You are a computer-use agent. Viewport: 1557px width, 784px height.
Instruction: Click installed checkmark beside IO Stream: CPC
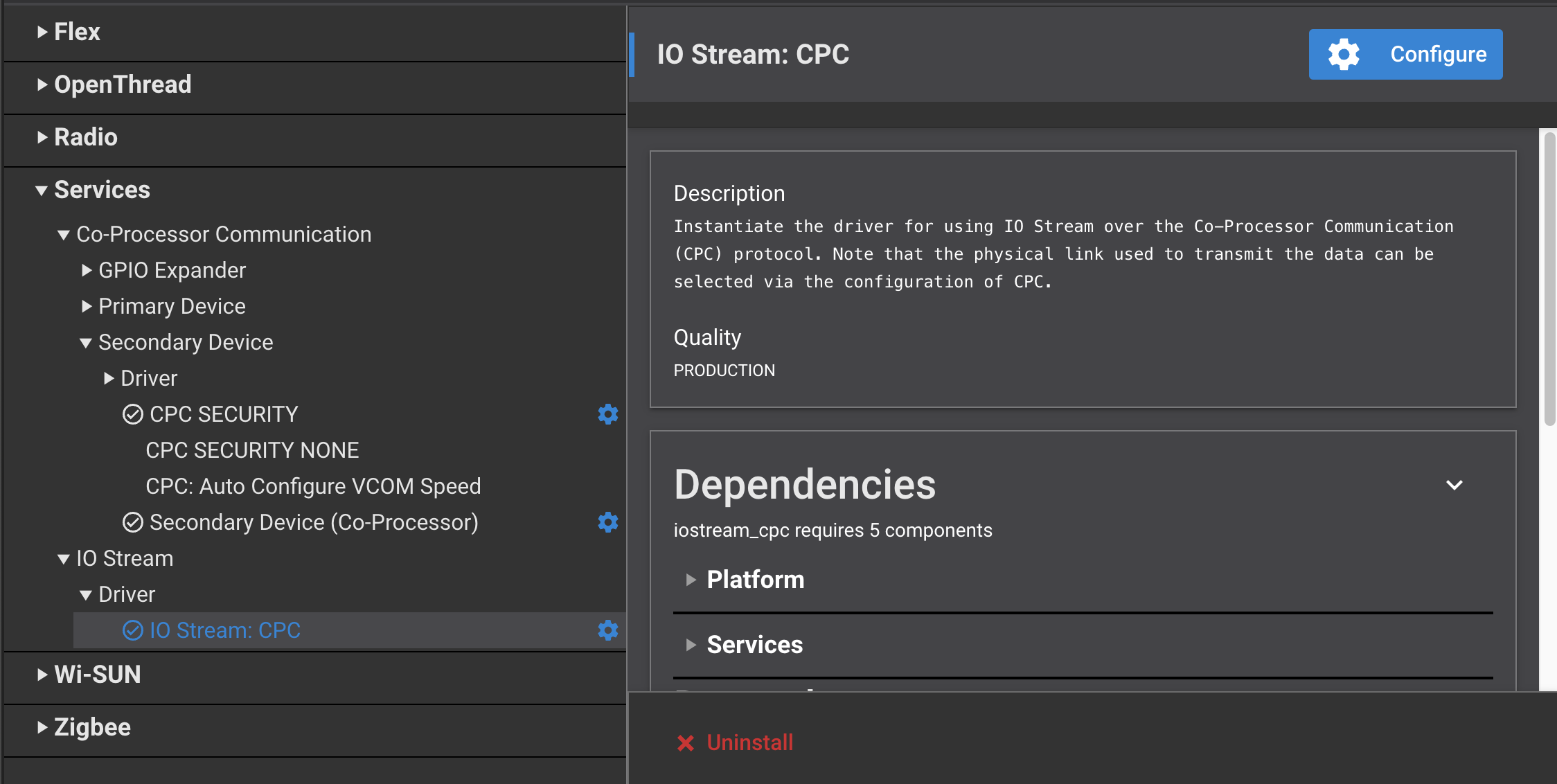click(x=132, y=630)
